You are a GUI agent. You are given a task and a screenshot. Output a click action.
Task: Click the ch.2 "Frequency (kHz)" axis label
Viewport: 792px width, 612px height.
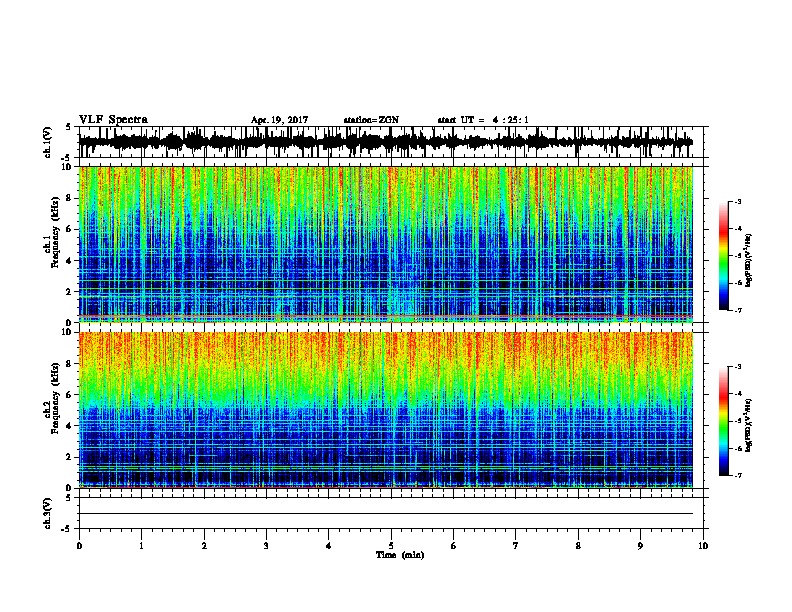click(55, 398)
